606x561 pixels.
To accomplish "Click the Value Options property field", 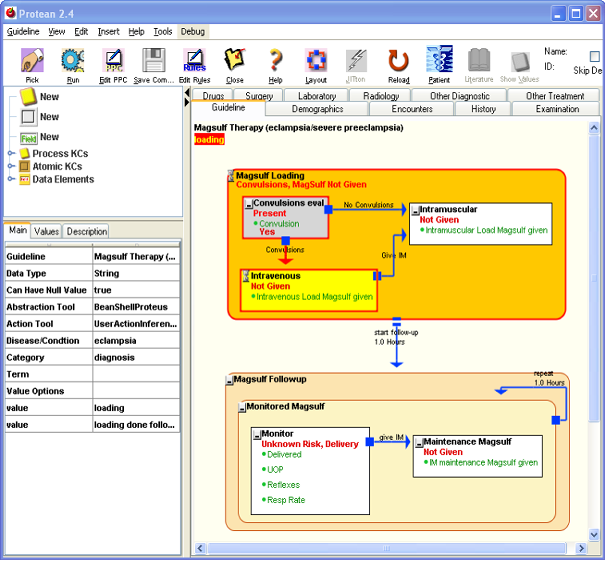I will [136, 391].
